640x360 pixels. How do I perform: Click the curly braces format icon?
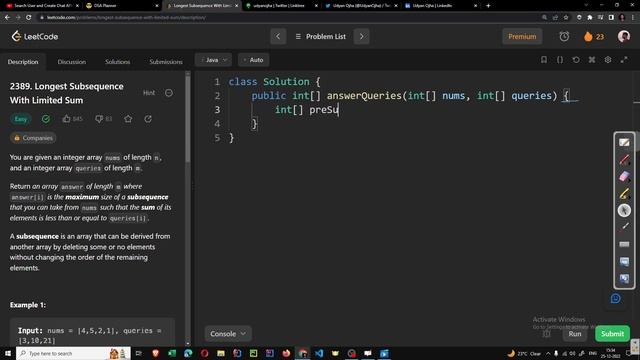(x=560, y=60)
